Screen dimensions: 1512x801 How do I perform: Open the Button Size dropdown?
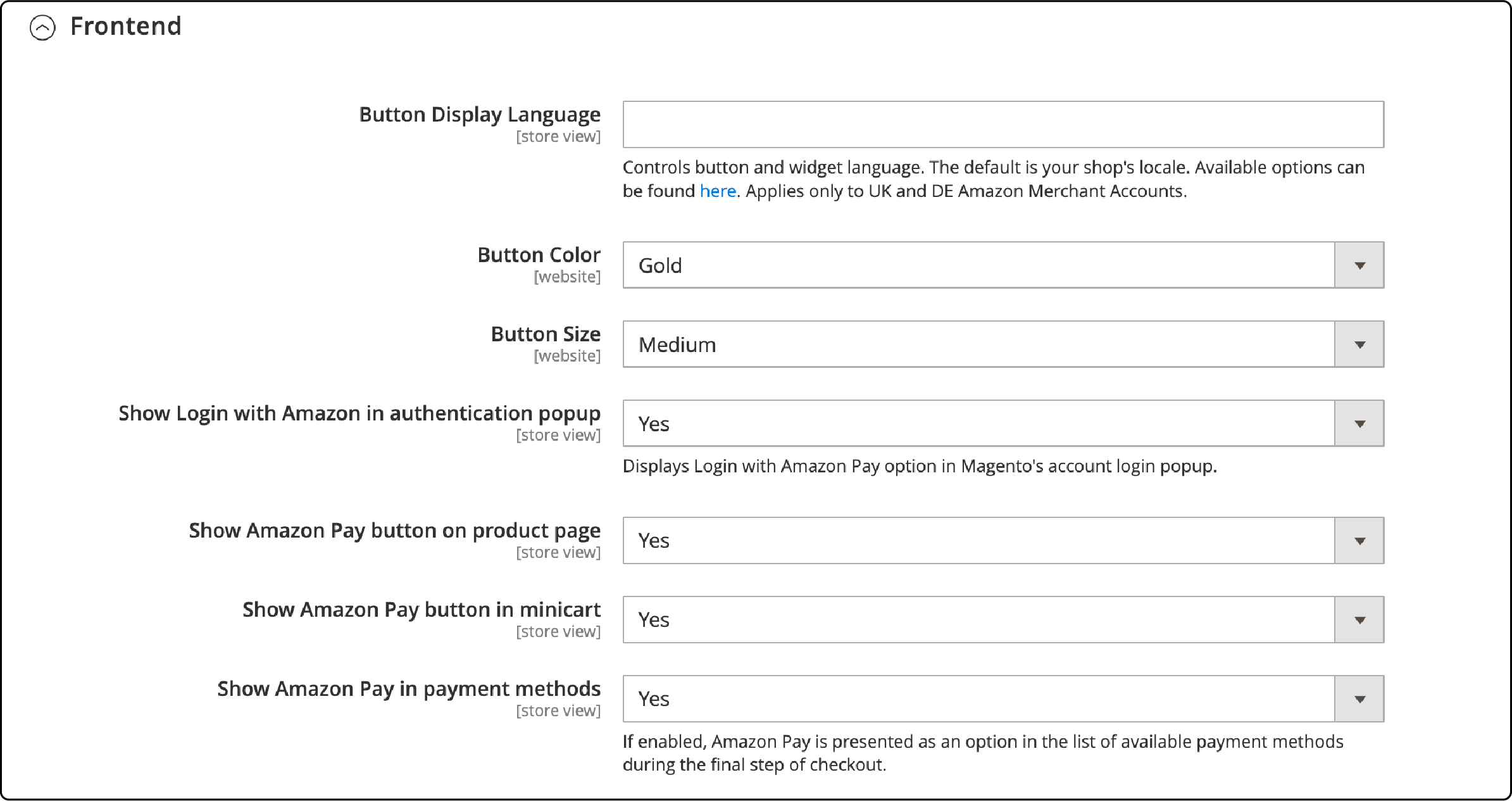(x=1003, y=344)
